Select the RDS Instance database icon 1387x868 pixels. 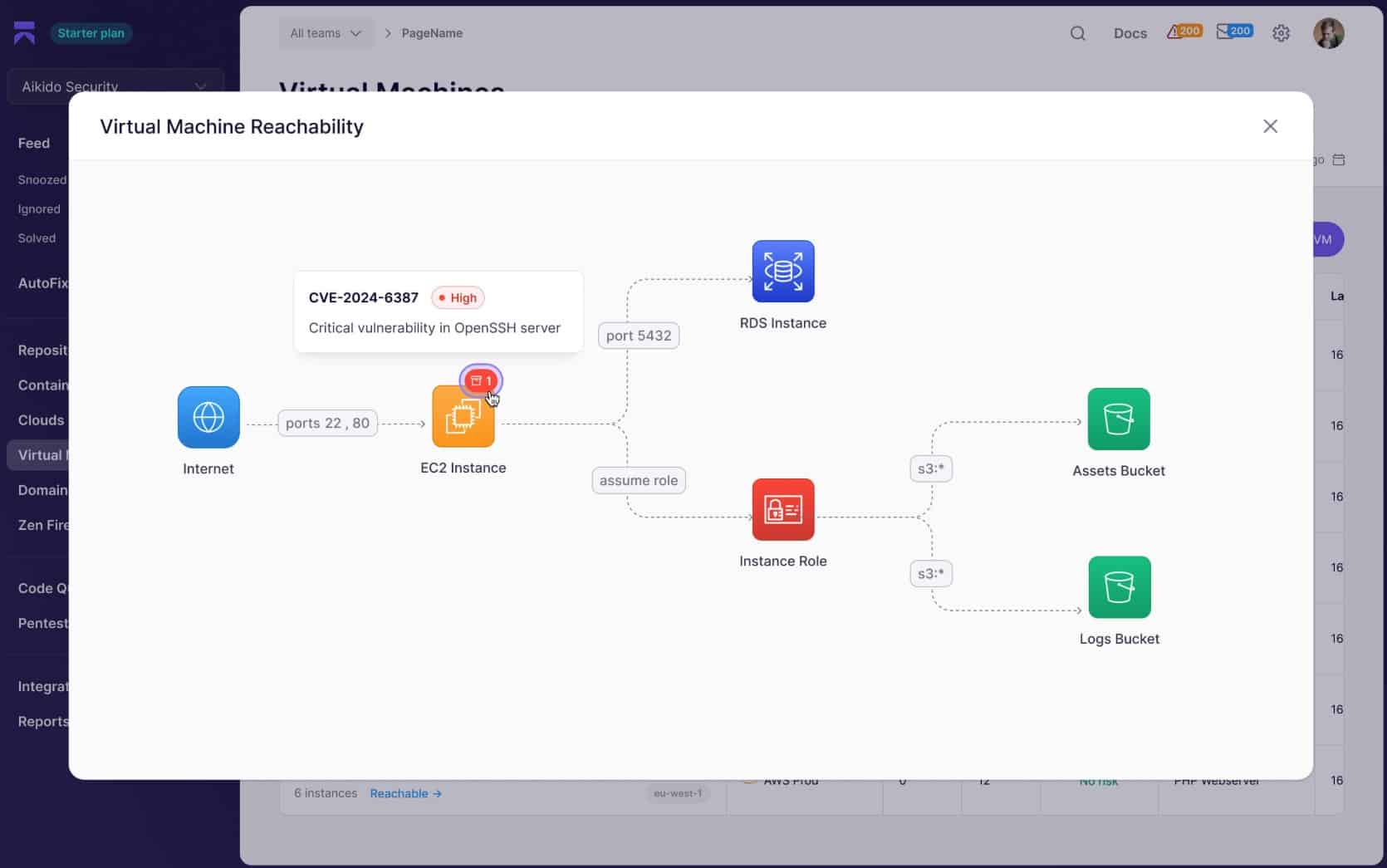point(783,272)
